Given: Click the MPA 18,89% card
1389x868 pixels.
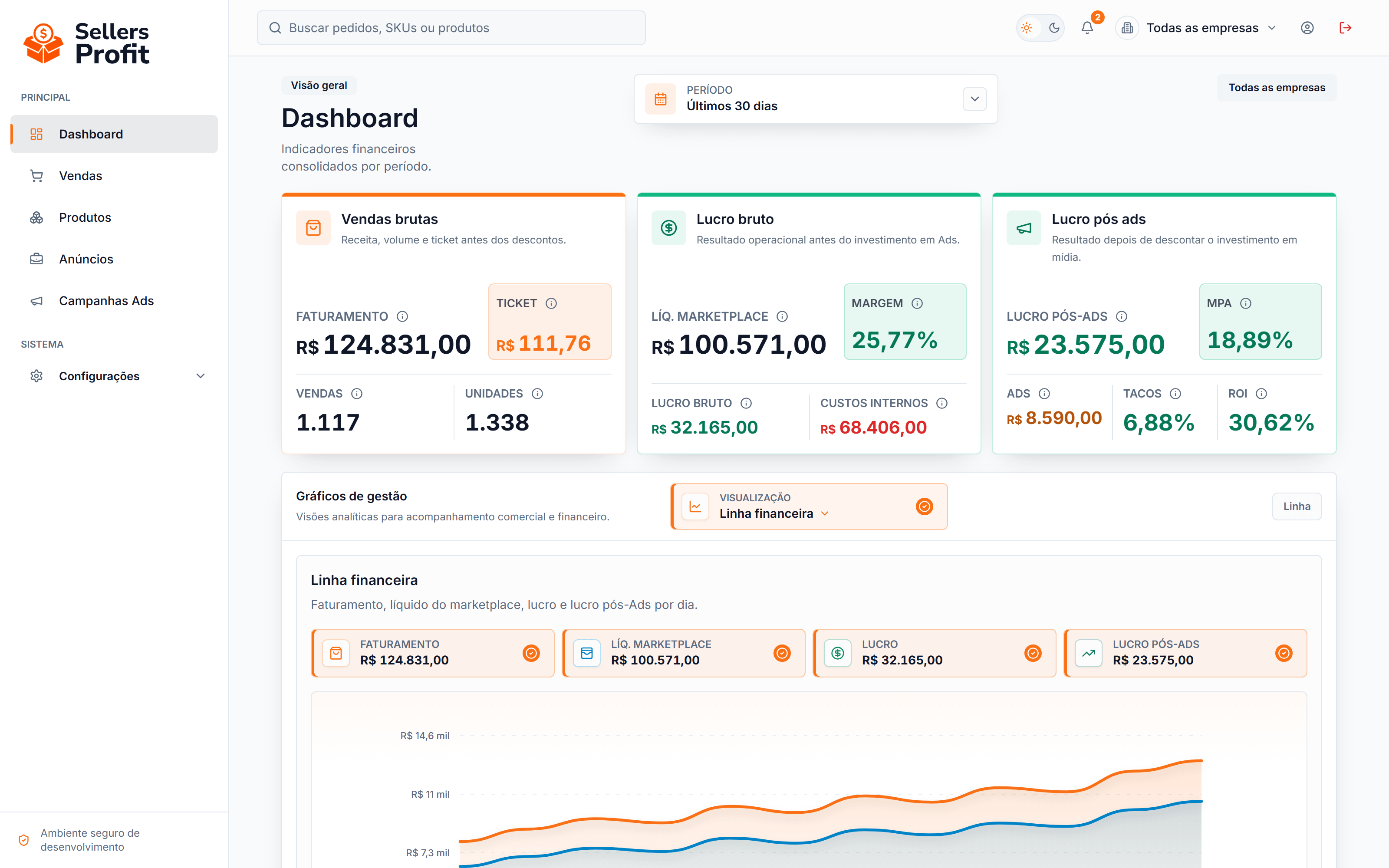Looking at the screenshot, I should [x=1260, y=322].
